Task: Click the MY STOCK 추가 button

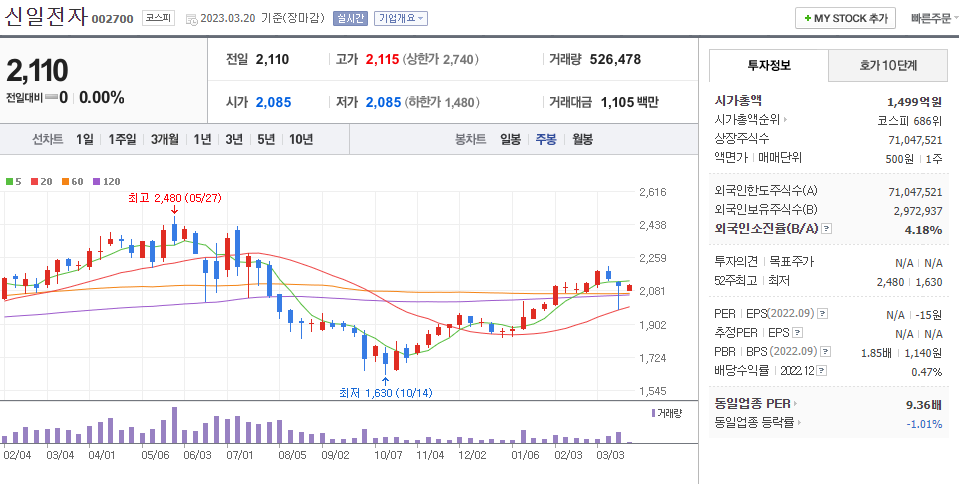Action: coord(845,18)
